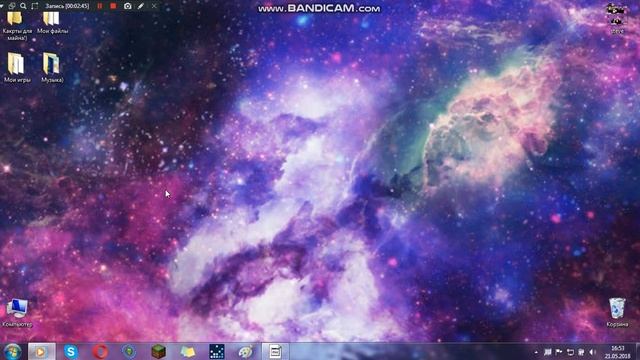Open Skype from the taskbar

(x=71, y=351)
